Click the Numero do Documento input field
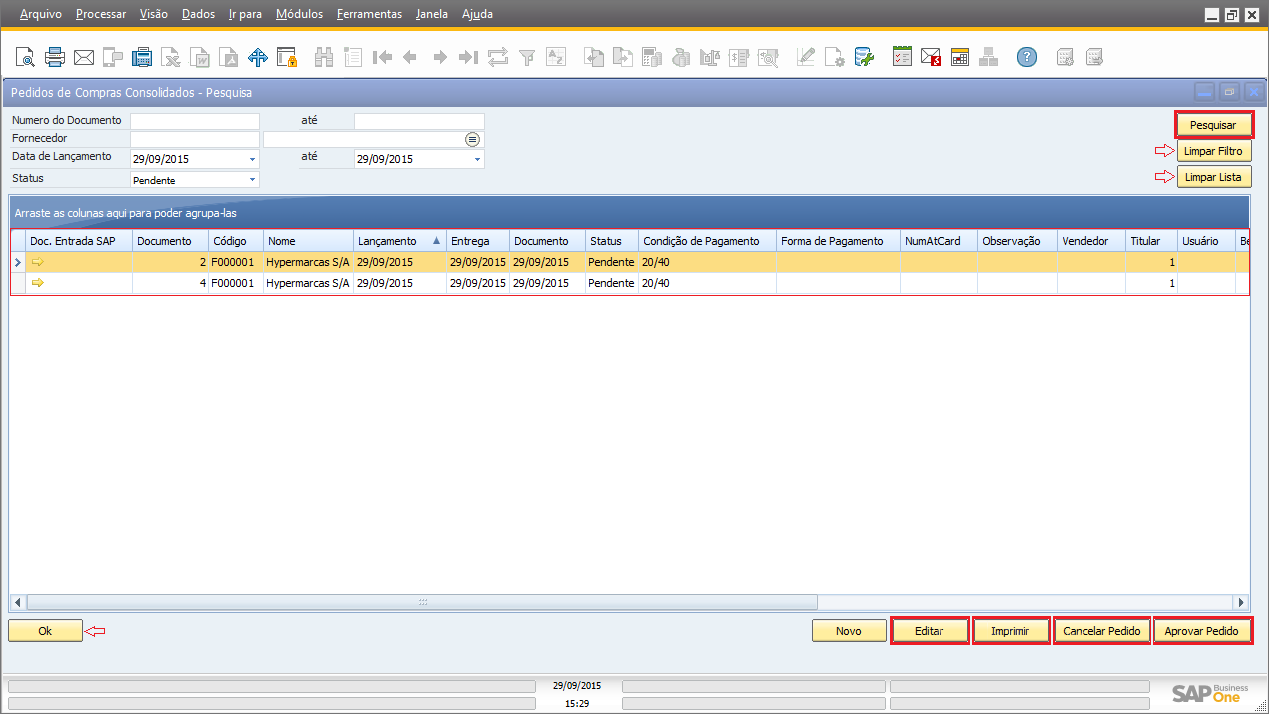This screenshot has height=714, width=1269. tap(195, 121)
